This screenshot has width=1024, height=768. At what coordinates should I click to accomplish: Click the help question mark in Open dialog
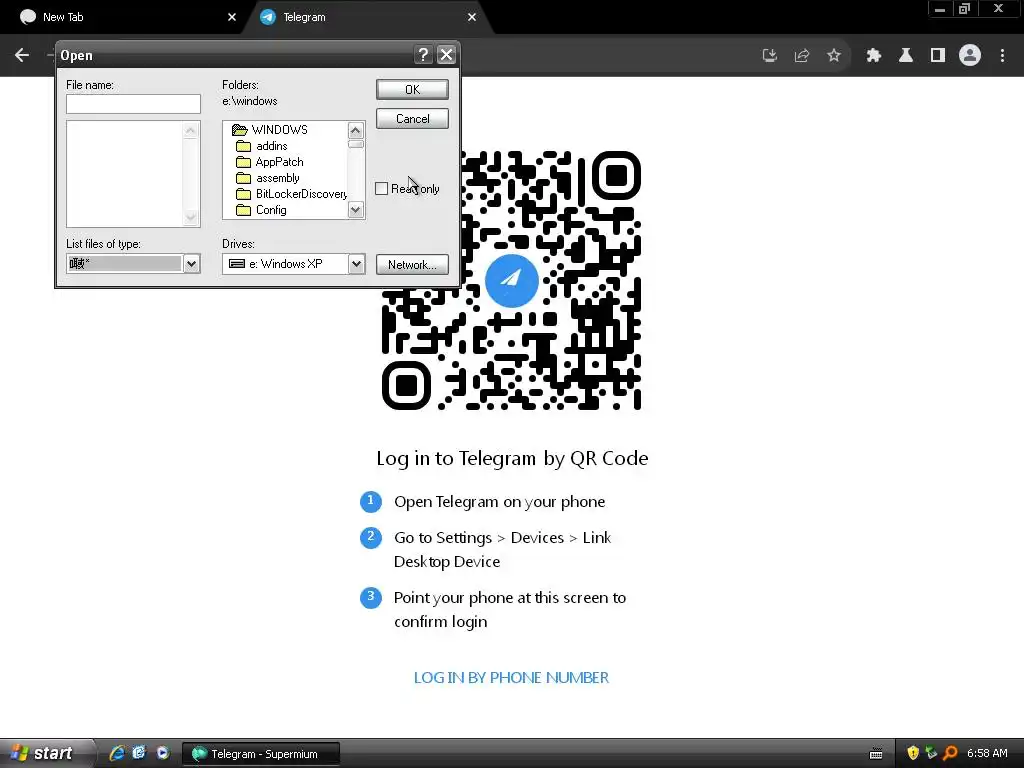click(423, 55)
